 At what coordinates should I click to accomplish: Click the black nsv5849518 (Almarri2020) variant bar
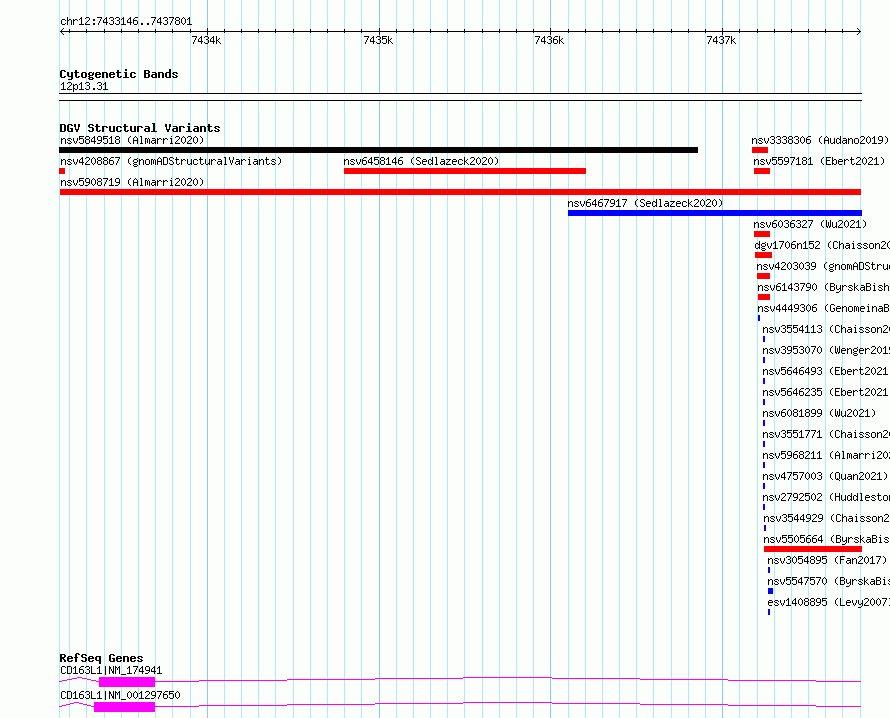pos(379,150)
